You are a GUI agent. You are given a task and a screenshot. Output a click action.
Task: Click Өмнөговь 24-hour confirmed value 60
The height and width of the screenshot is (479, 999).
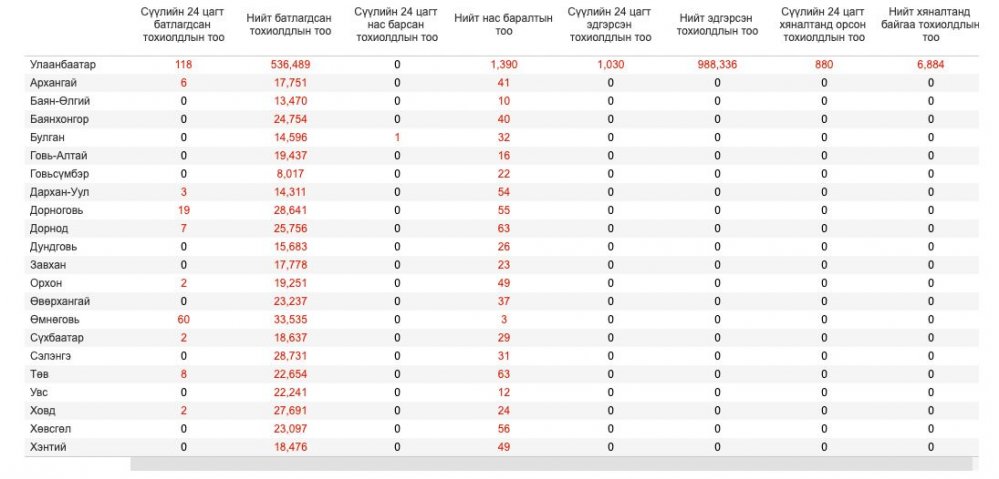tap(183, 320)
